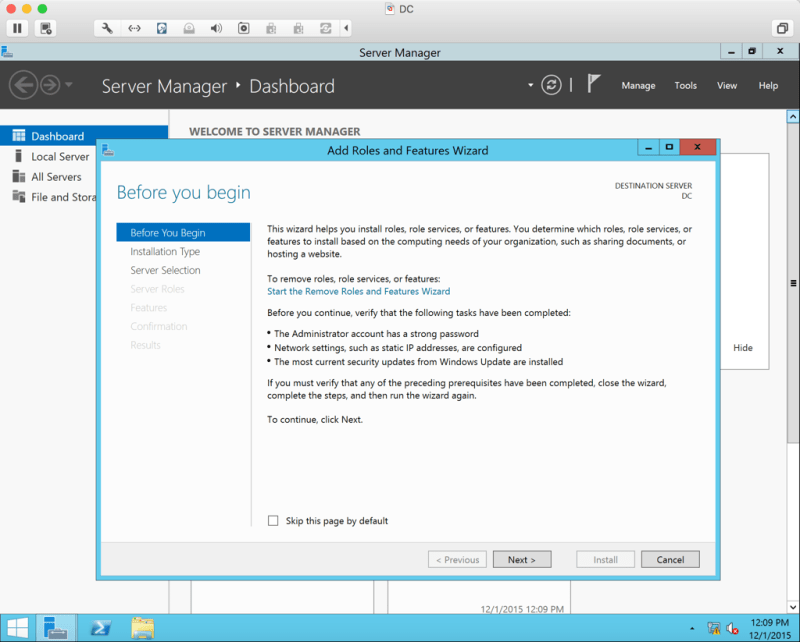Image resolution: width=800 pixels, height=642 pixels.
Task: Open the notifications flag icon
Action: coord(594,85)
